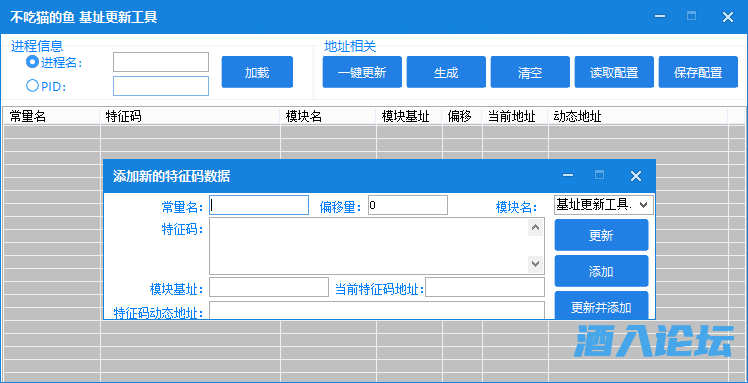Minimize the 基址更新工具 main window
This screenshot has width=748, height=383.
[660, 17]
